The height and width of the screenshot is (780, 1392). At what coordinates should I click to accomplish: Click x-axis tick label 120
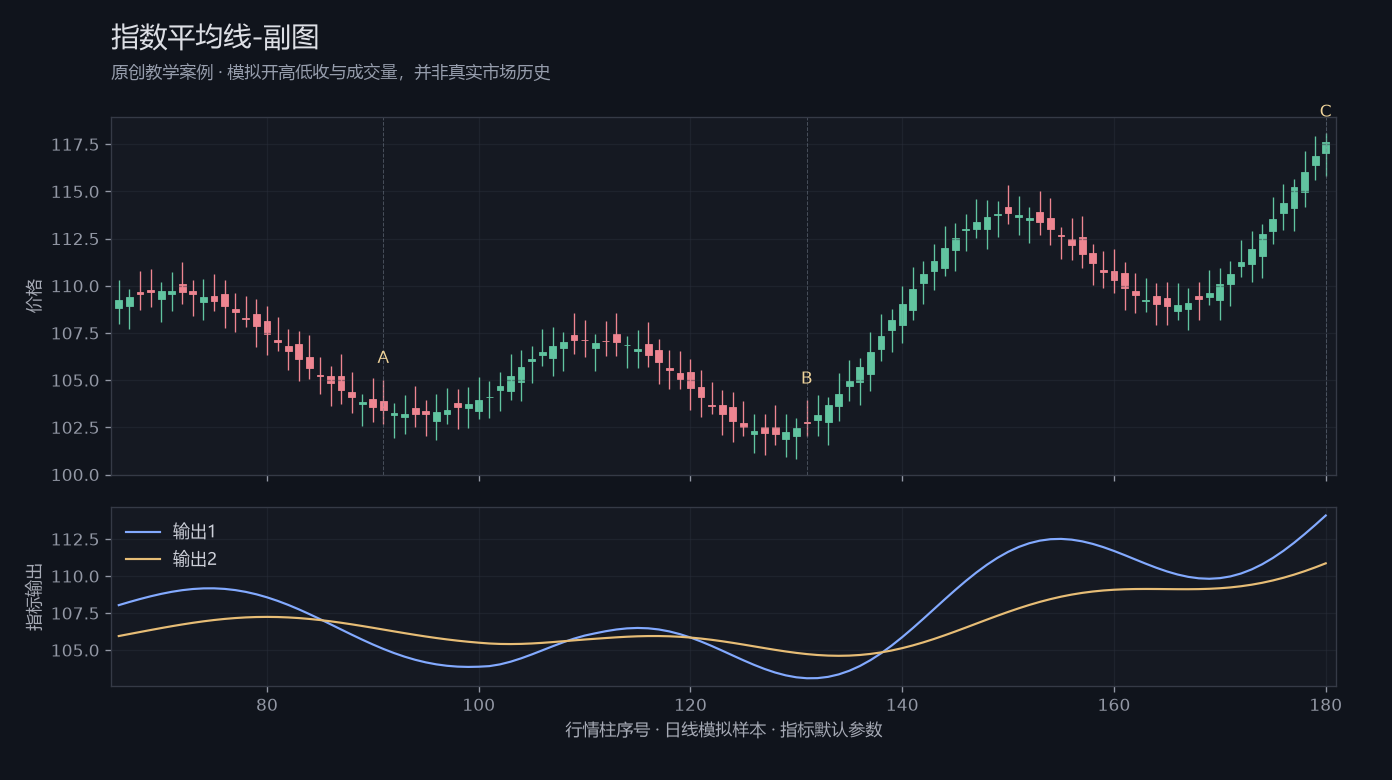(690, 704)
